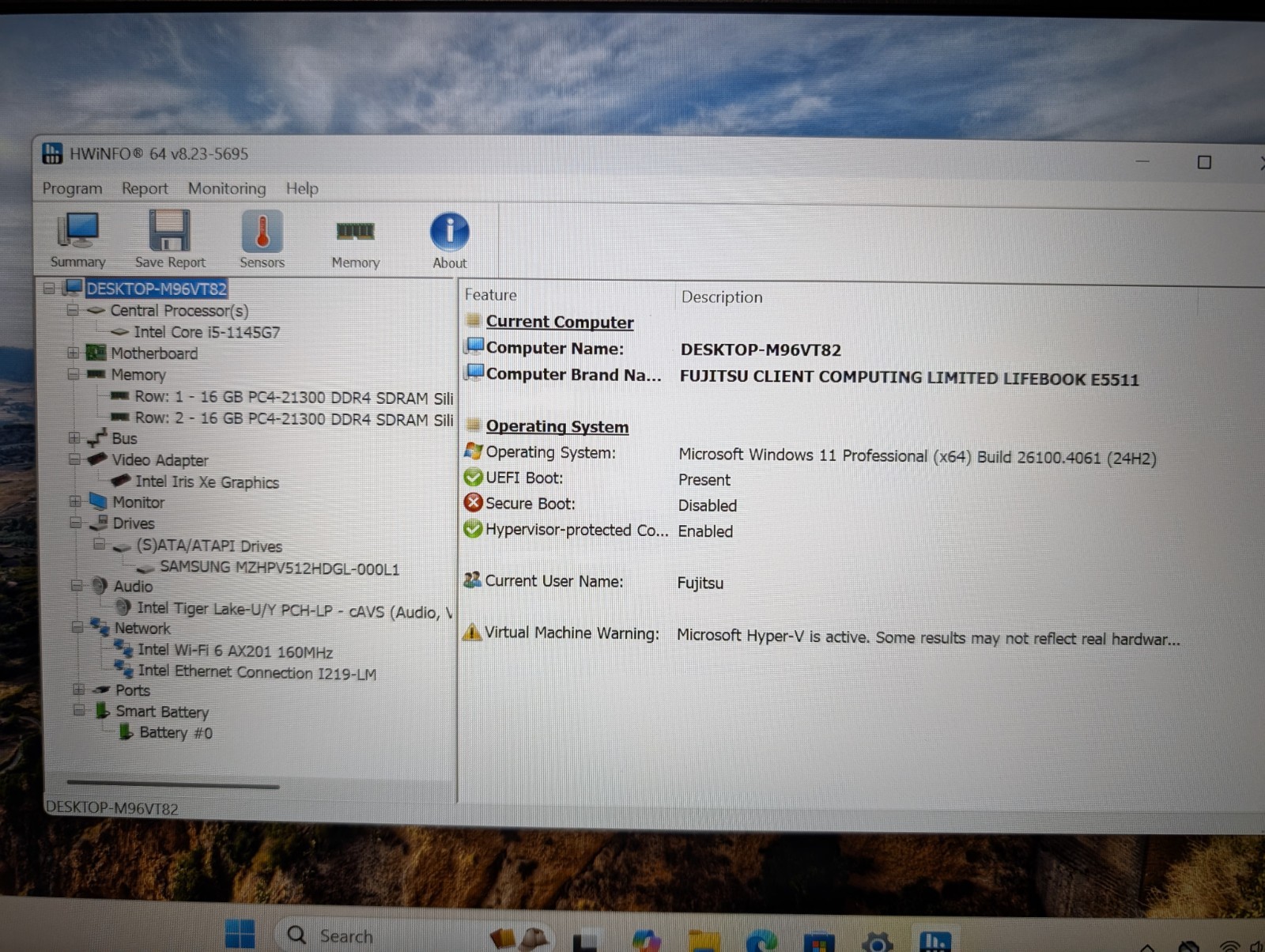The height and width of the screenshot is (952, 1265).
Task: Collapse the DESKTOP-M96VT82 root node
Action: pos(49,288)
